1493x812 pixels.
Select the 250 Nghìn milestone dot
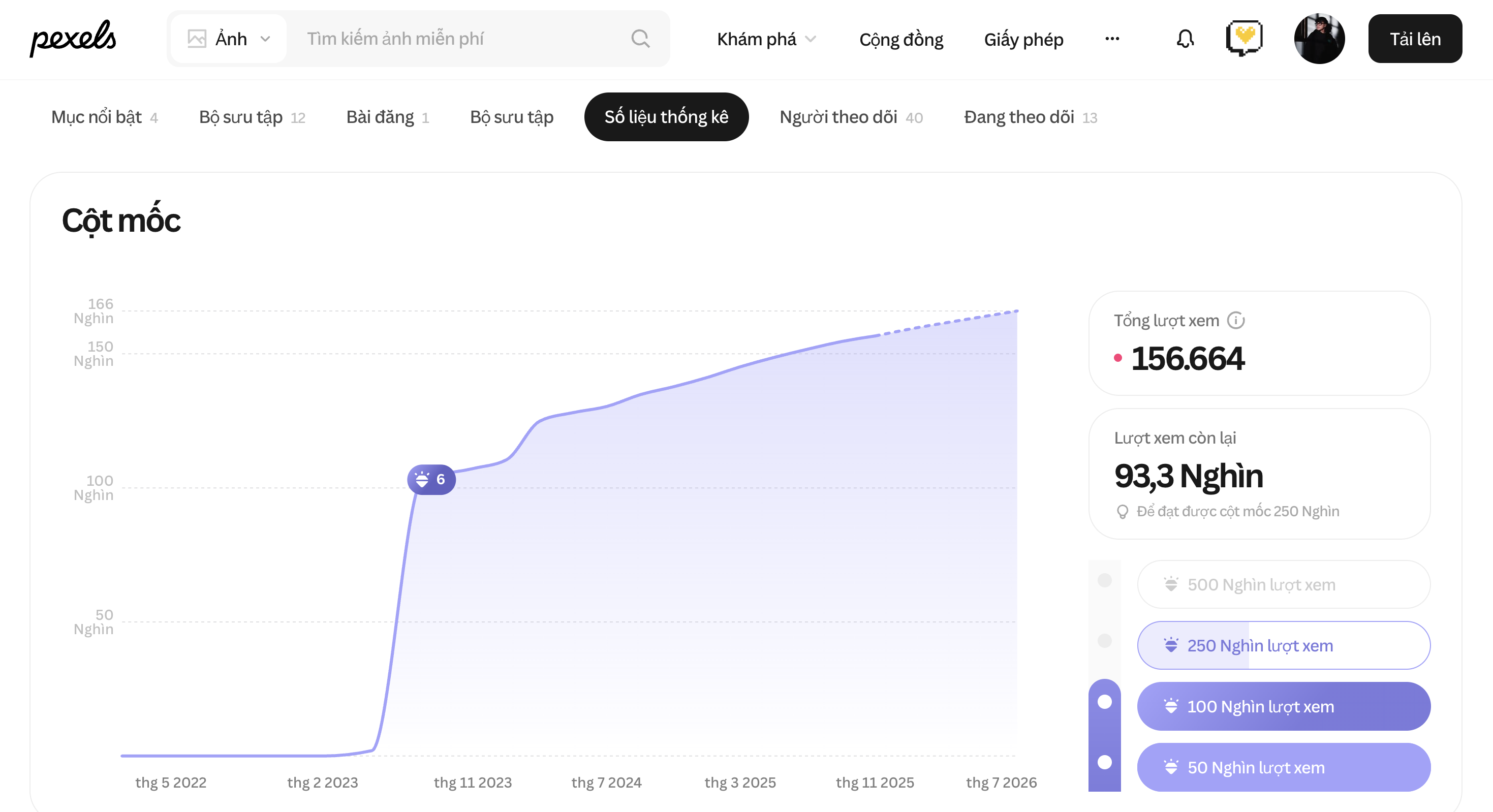point(1105,640)
